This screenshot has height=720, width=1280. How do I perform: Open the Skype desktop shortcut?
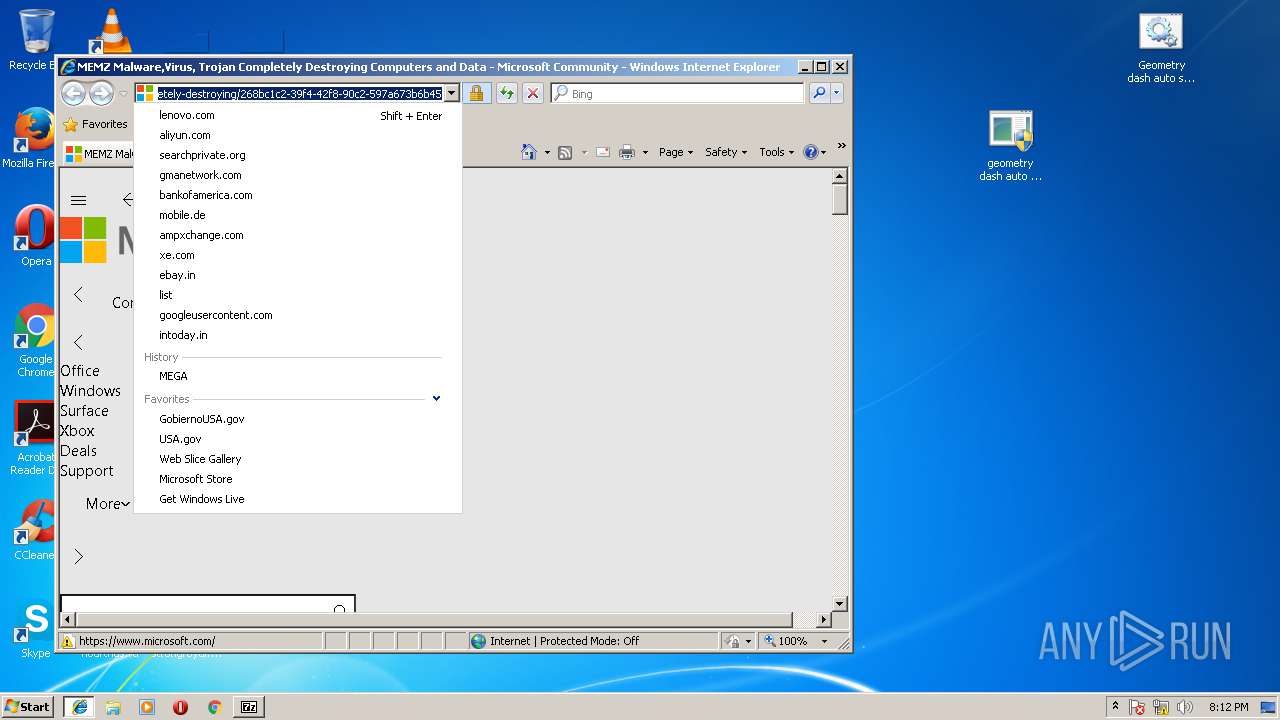click(35, 630)
